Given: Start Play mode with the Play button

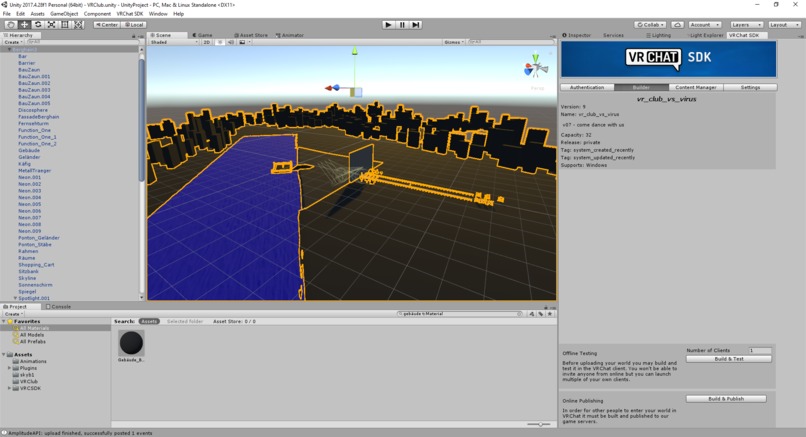Looking at the screenshot, I should click(389, 25).
